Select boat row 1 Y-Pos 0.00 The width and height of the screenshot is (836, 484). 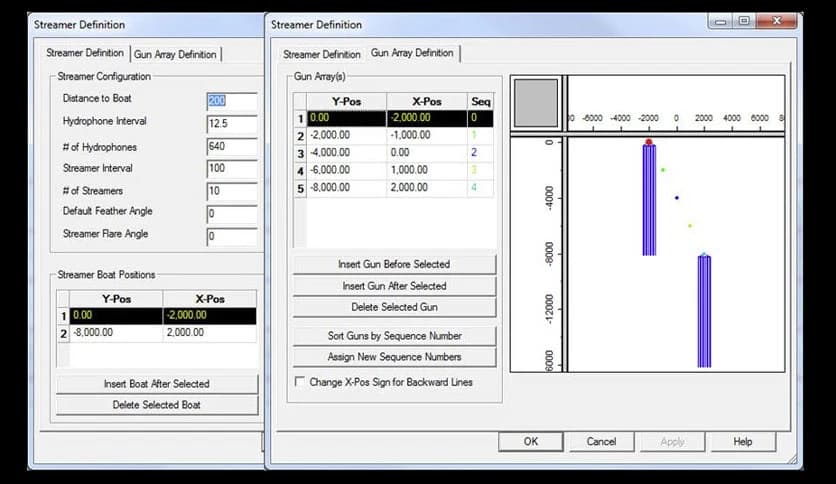[116, 316]
